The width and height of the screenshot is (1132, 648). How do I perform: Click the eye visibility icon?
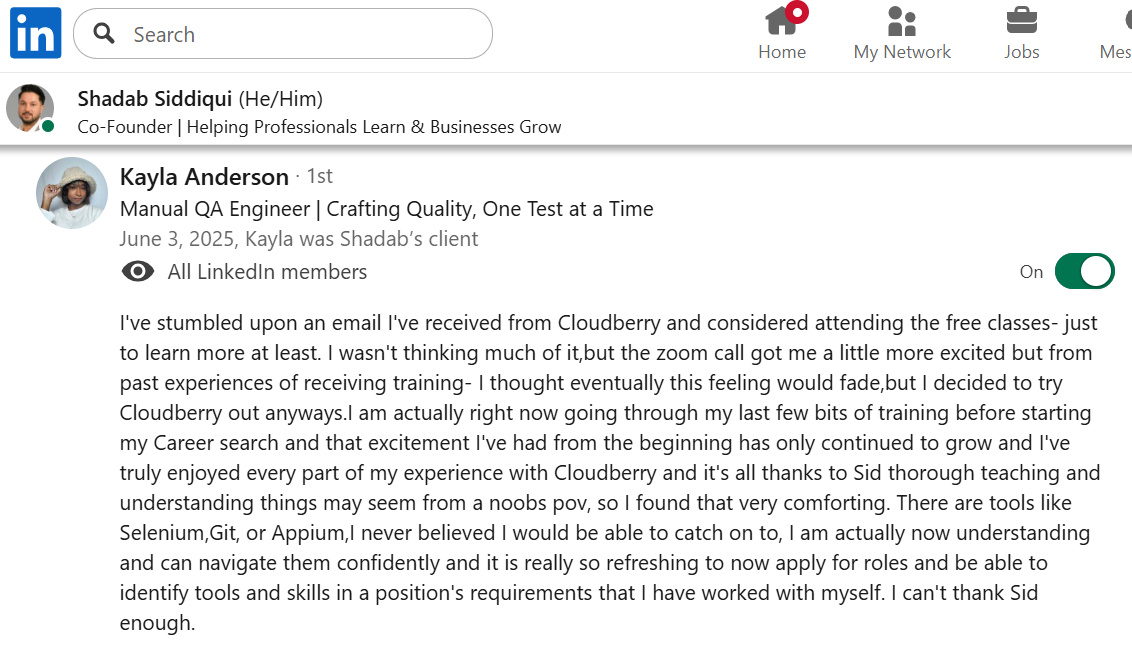tap(138, 272)
